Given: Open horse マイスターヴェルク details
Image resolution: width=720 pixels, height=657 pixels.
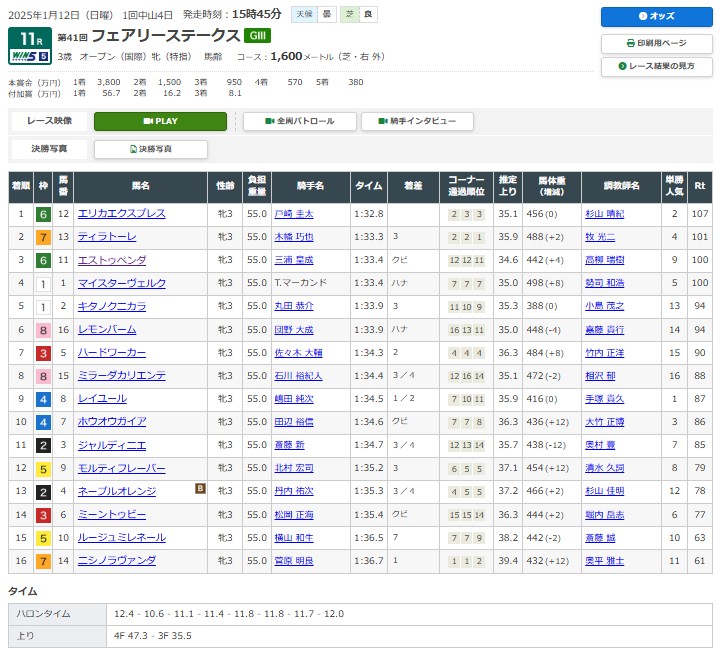Looking at the screenshot, I should click(x=122, y=283).
